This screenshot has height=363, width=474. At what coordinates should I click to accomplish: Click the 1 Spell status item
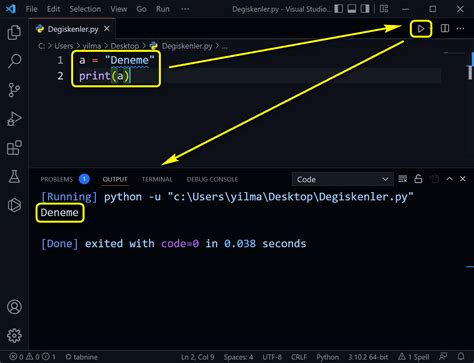[x=413, y=357]
